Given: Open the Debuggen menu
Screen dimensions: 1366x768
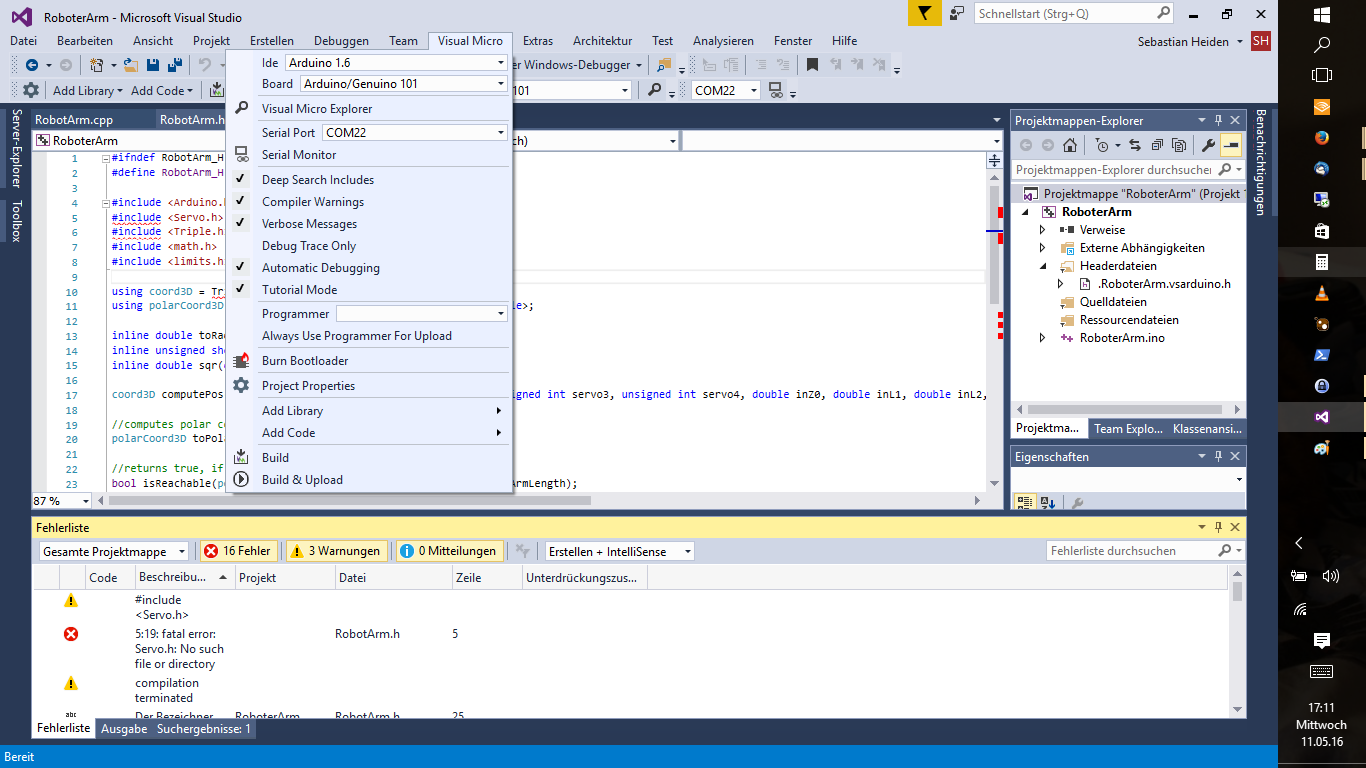Looking at the screenshot, I should pos(341,41).
